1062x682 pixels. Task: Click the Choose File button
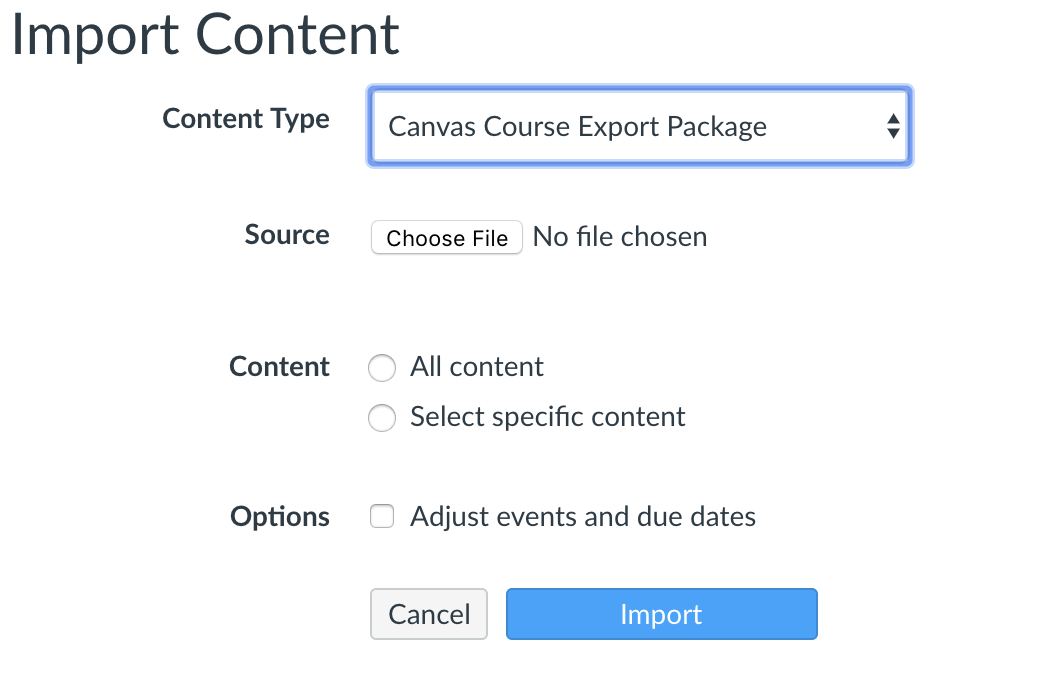(x=446, y=237)
